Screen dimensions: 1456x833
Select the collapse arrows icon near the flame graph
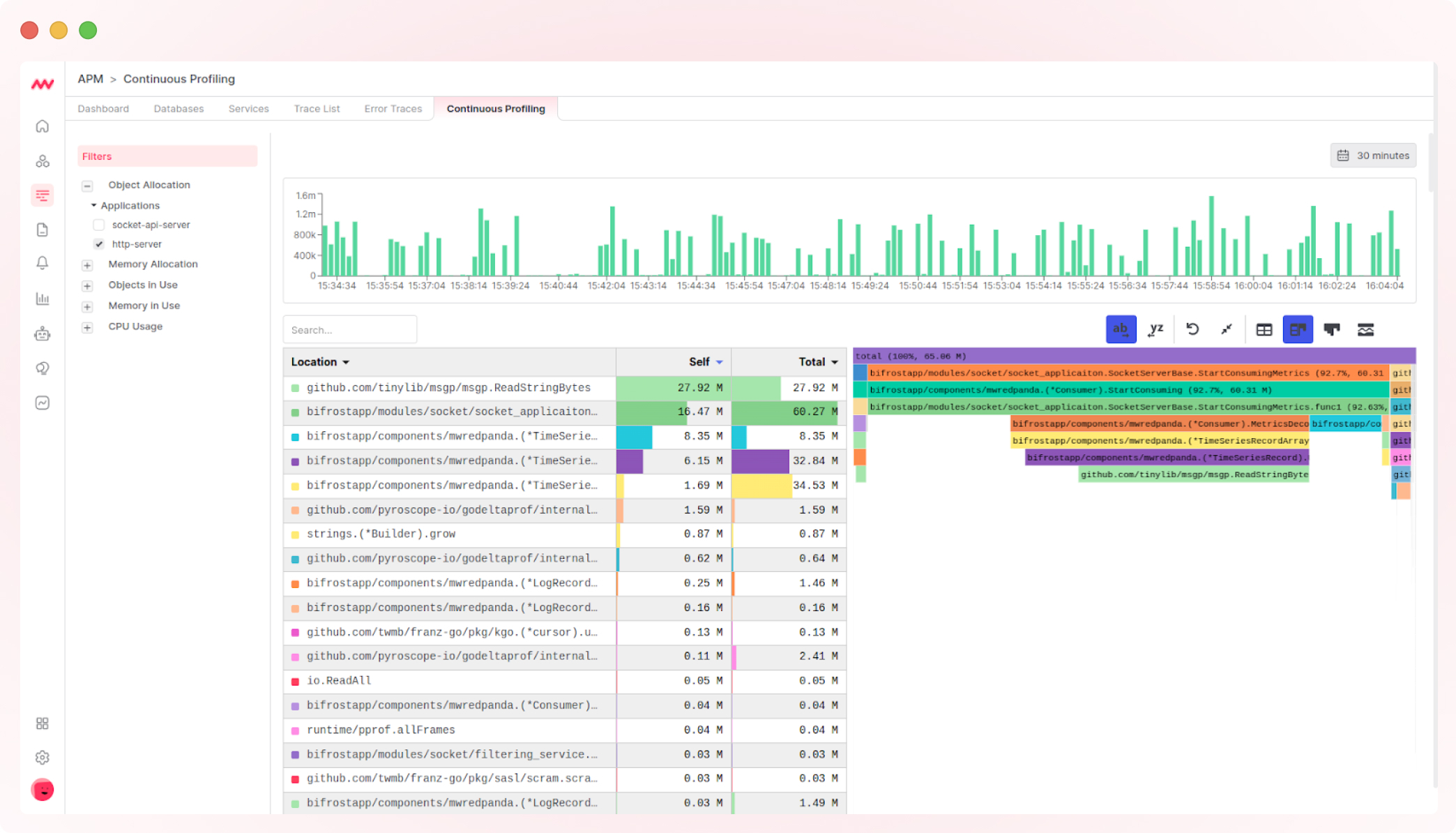(x=1227, y=329)
